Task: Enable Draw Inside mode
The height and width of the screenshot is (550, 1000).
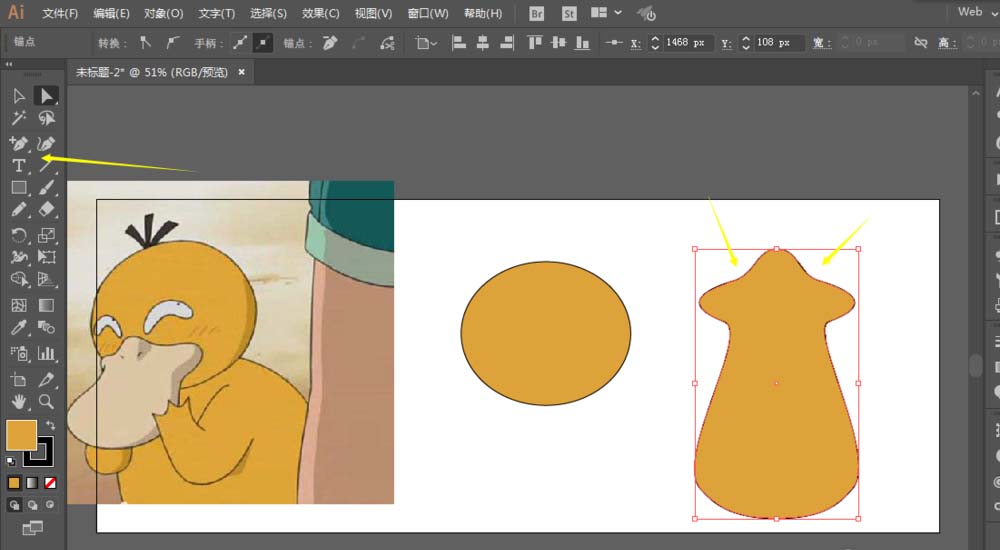Action: pos(50,505)
